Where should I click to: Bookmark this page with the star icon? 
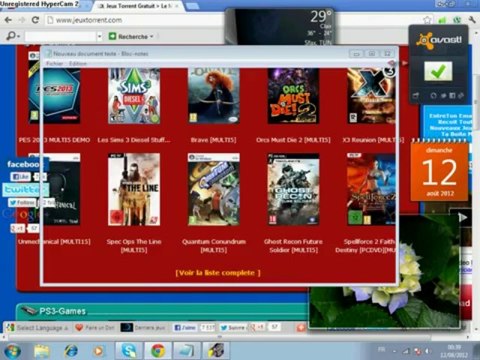pyautogui.click(x=427, y=20)
